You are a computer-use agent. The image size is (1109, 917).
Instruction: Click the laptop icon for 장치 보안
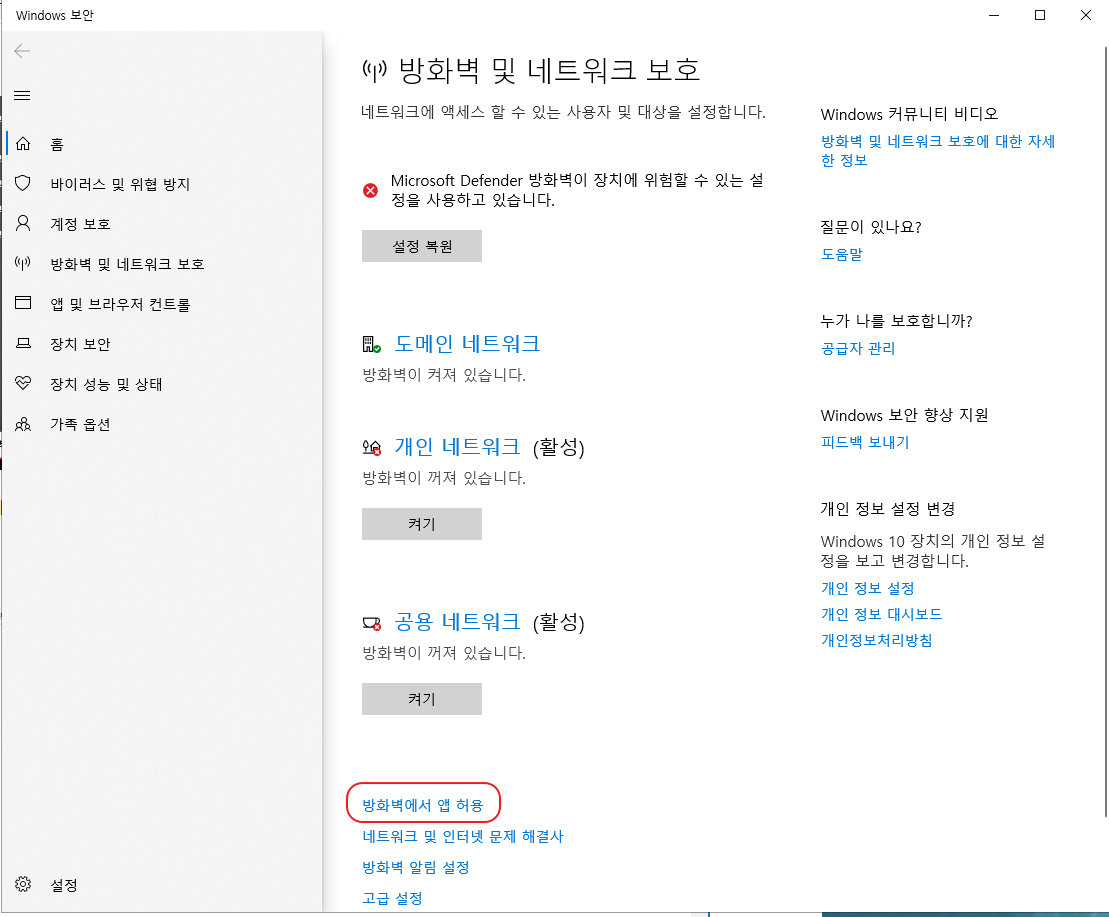(23, 344)
